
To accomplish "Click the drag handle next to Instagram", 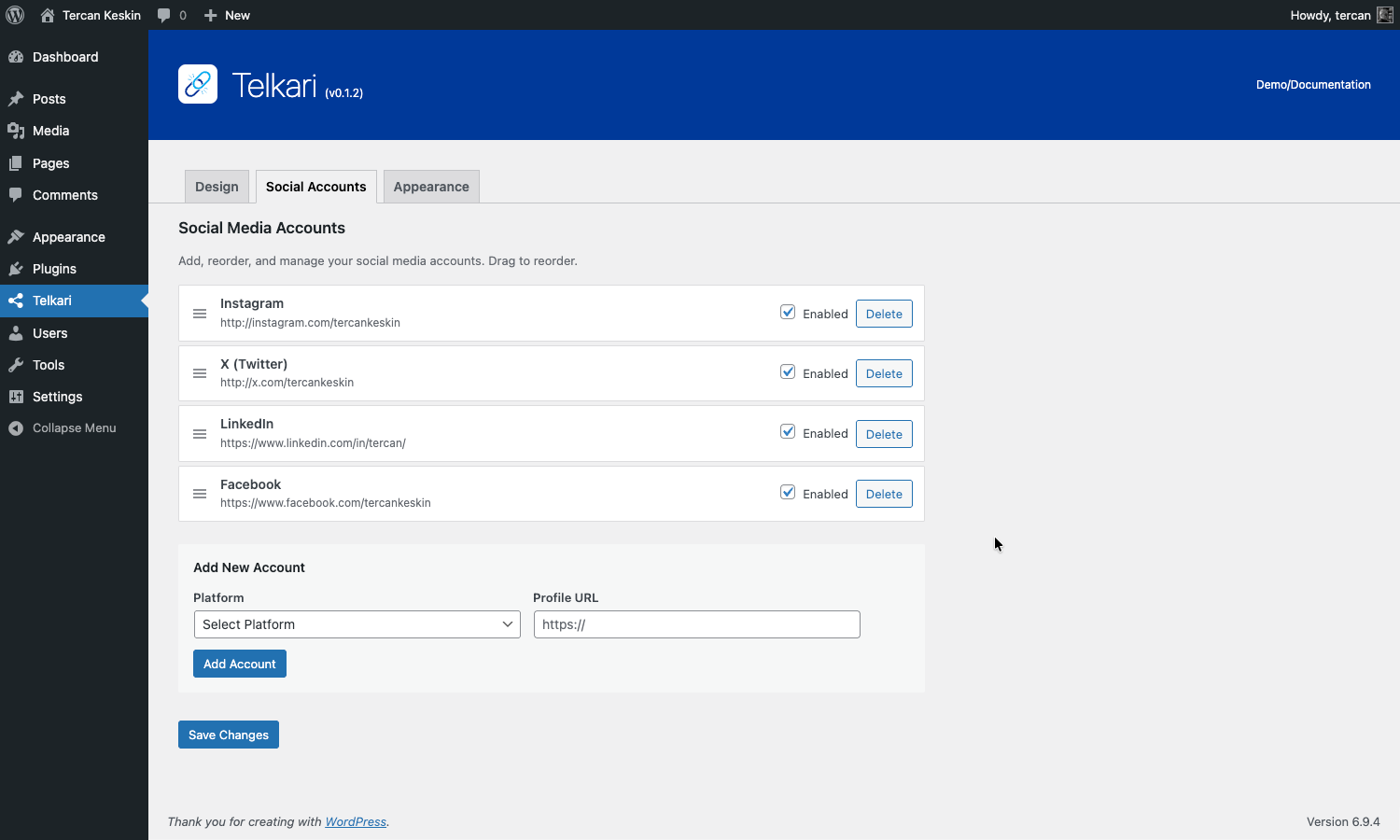I will pos(200,313).
